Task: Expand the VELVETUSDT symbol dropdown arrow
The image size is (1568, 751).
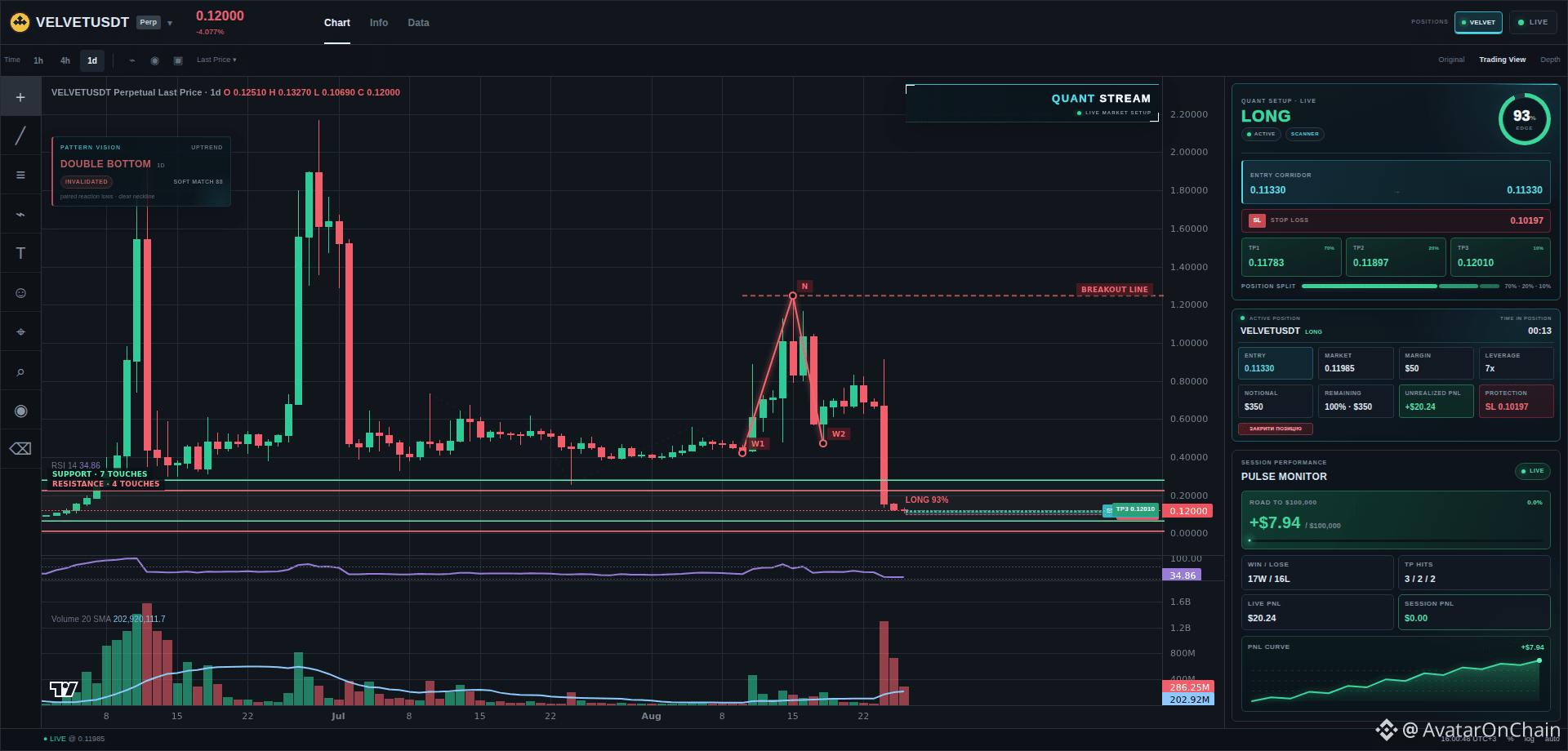Action: pos(170,23)
